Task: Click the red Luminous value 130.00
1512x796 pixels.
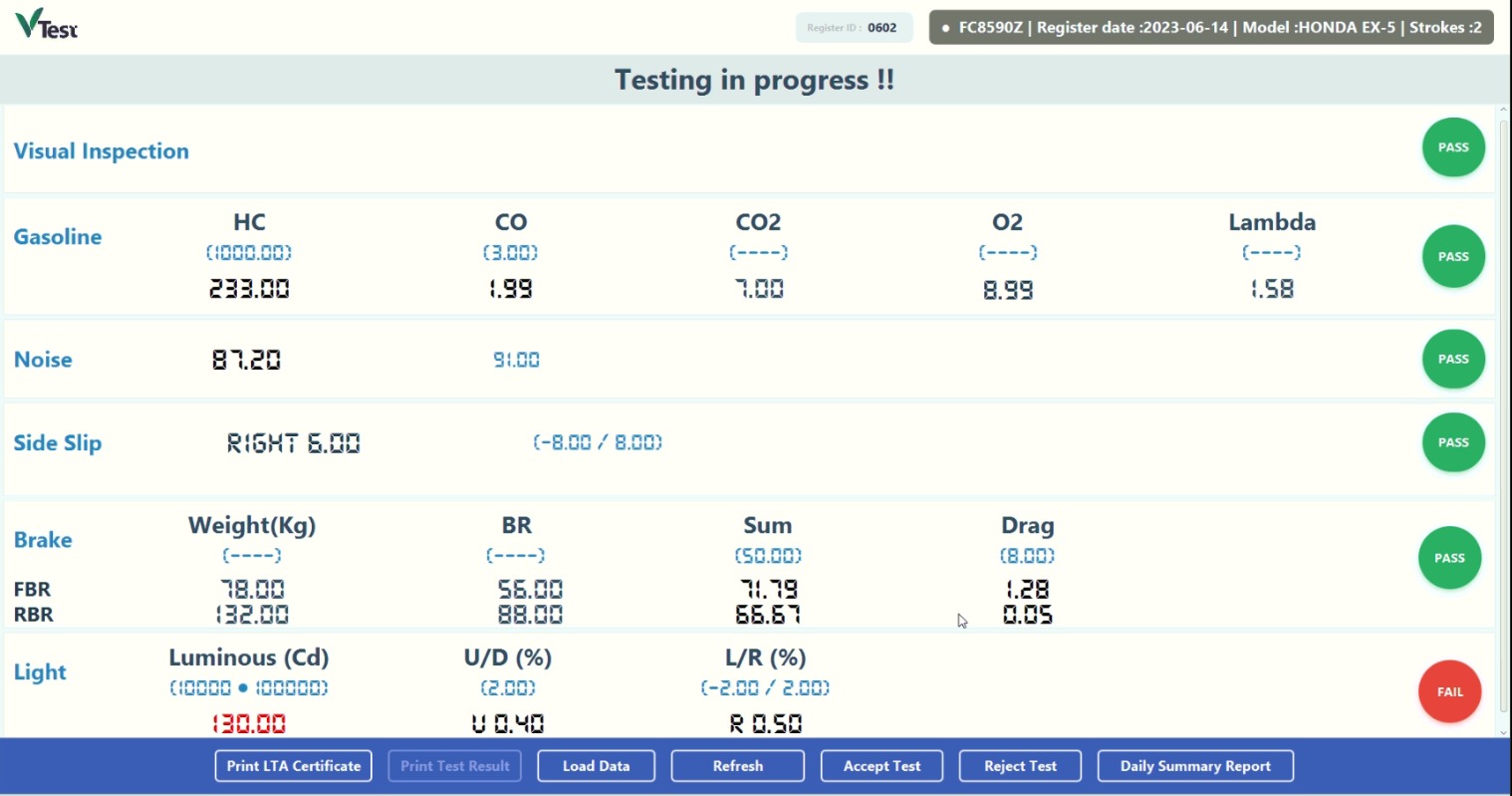Action: [249, 723]
